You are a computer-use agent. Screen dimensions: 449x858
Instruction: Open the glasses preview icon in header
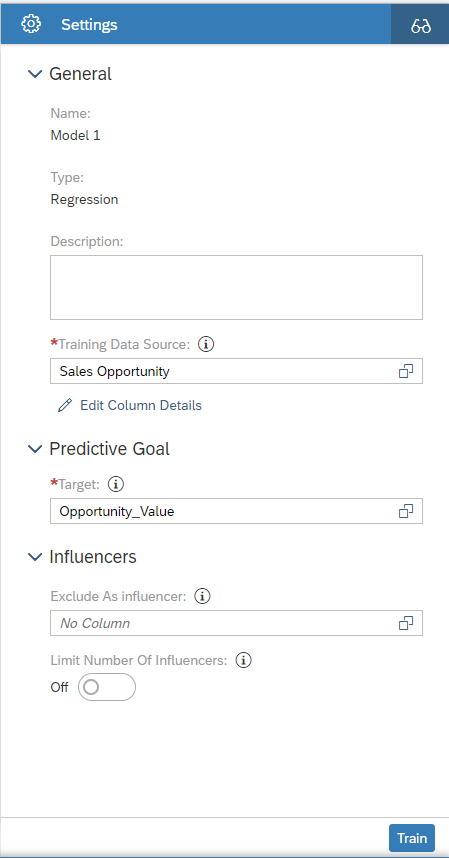coord(421,26)
